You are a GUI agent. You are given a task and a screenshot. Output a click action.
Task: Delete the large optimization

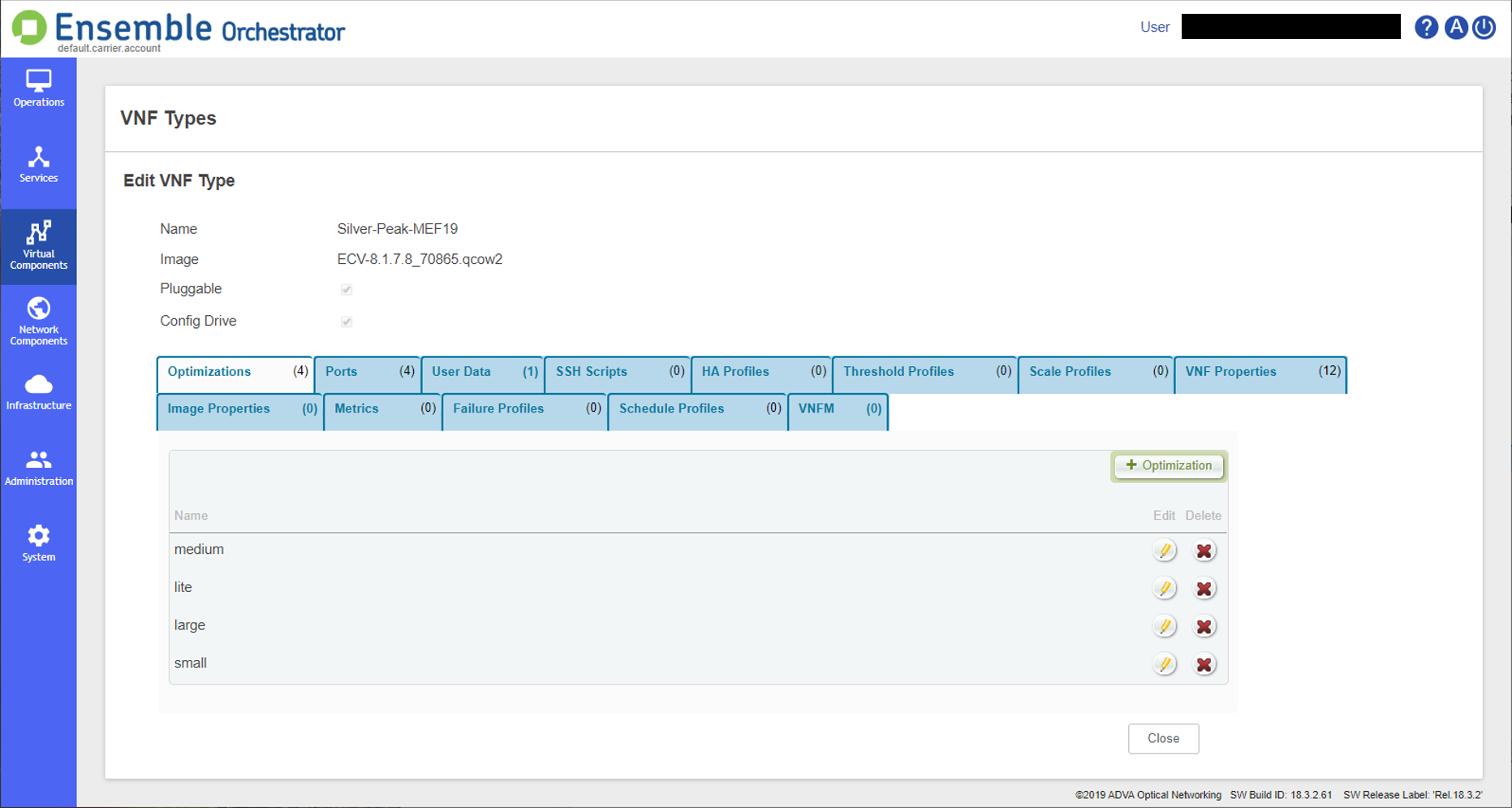(1204, 626)
